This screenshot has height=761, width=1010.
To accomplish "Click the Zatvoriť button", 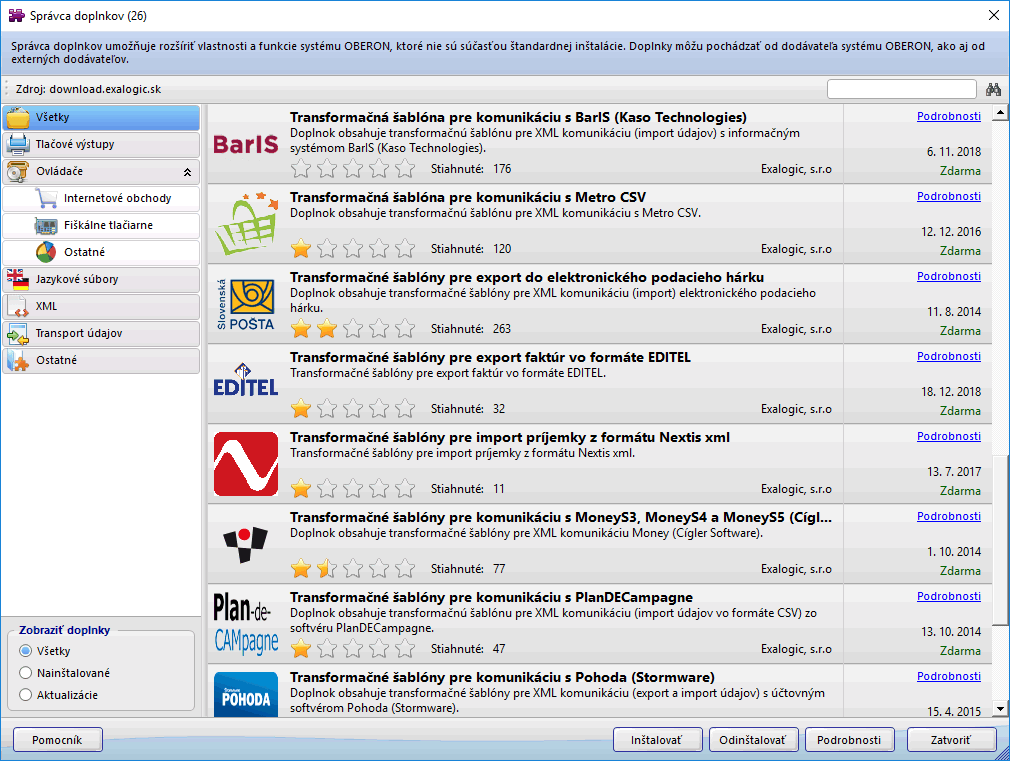I will pyautogui.click(x=951, y=740).
